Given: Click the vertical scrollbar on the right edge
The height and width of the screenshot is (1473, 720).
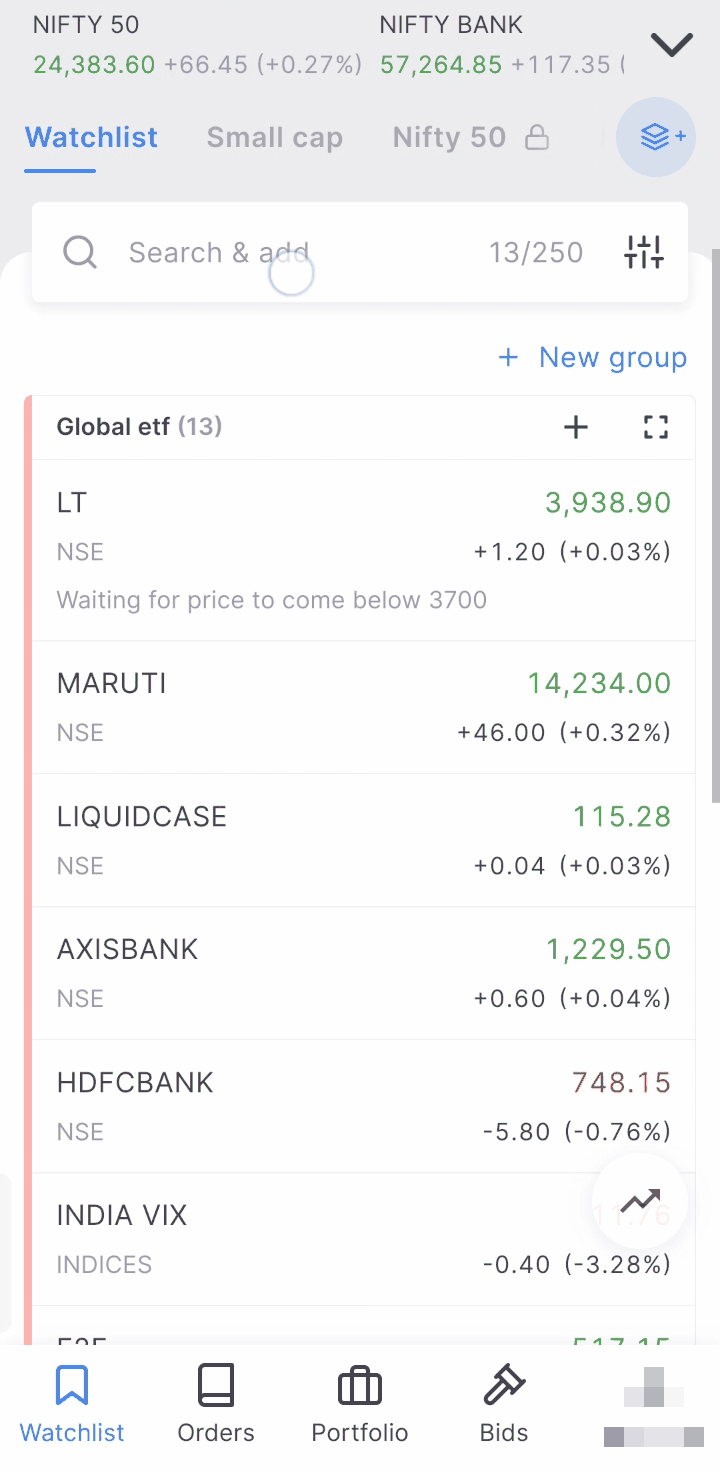Looking at the screenshot, I should pyautogui.click(x=715, y=525).
